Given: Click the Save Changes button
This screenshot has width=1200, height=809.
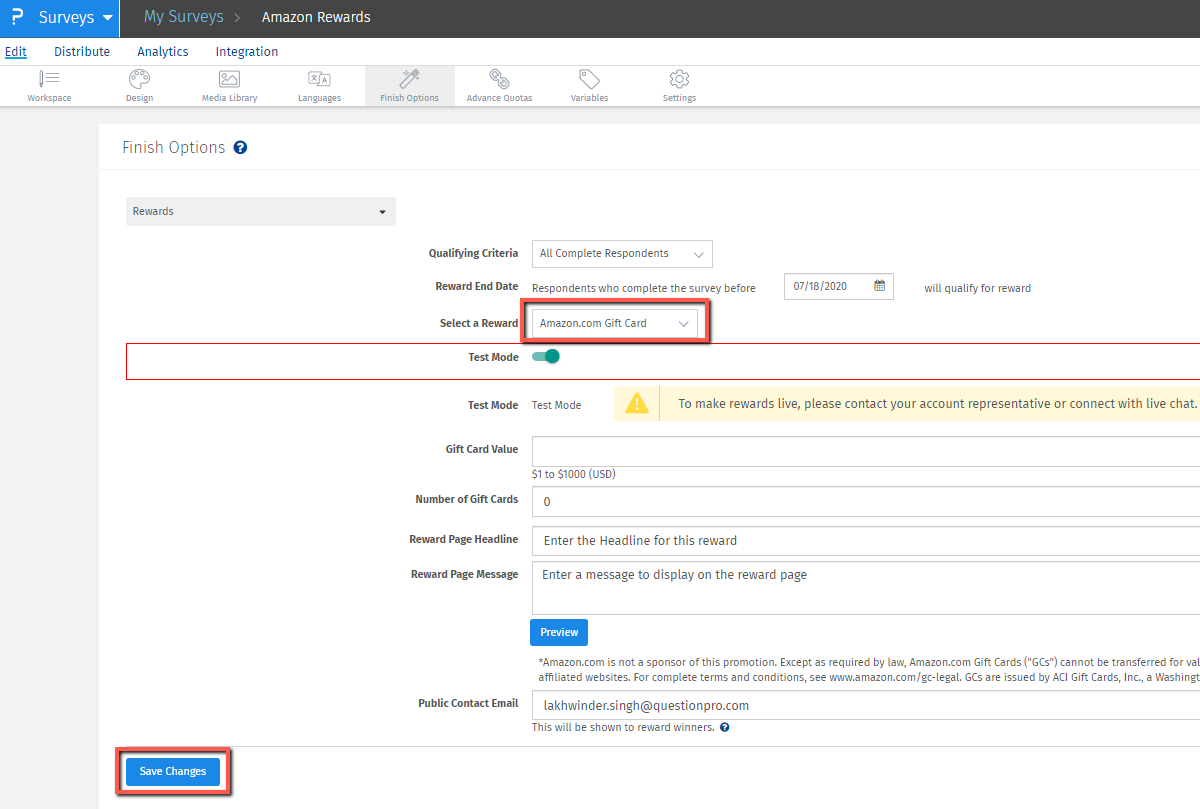Looking at the screenshot, I should [173, 771].
